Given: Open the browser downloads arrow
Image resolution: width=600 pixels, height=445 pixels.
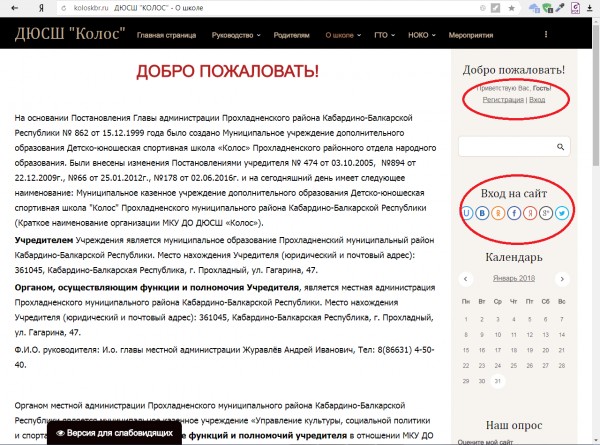Looking at the screenshot, I should click(590, 8).
